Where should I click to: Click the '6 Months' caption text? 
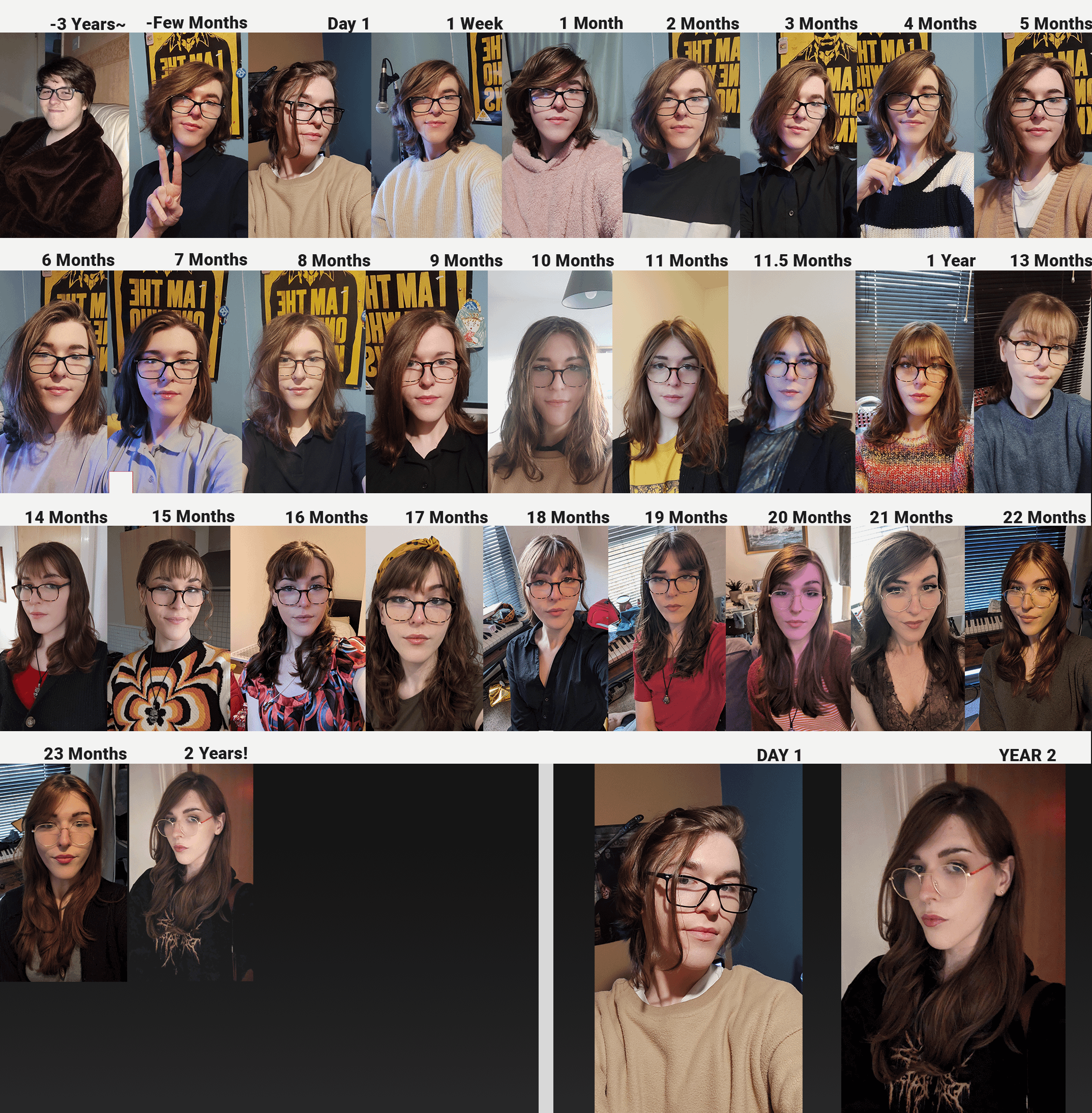tap(78, 260)
